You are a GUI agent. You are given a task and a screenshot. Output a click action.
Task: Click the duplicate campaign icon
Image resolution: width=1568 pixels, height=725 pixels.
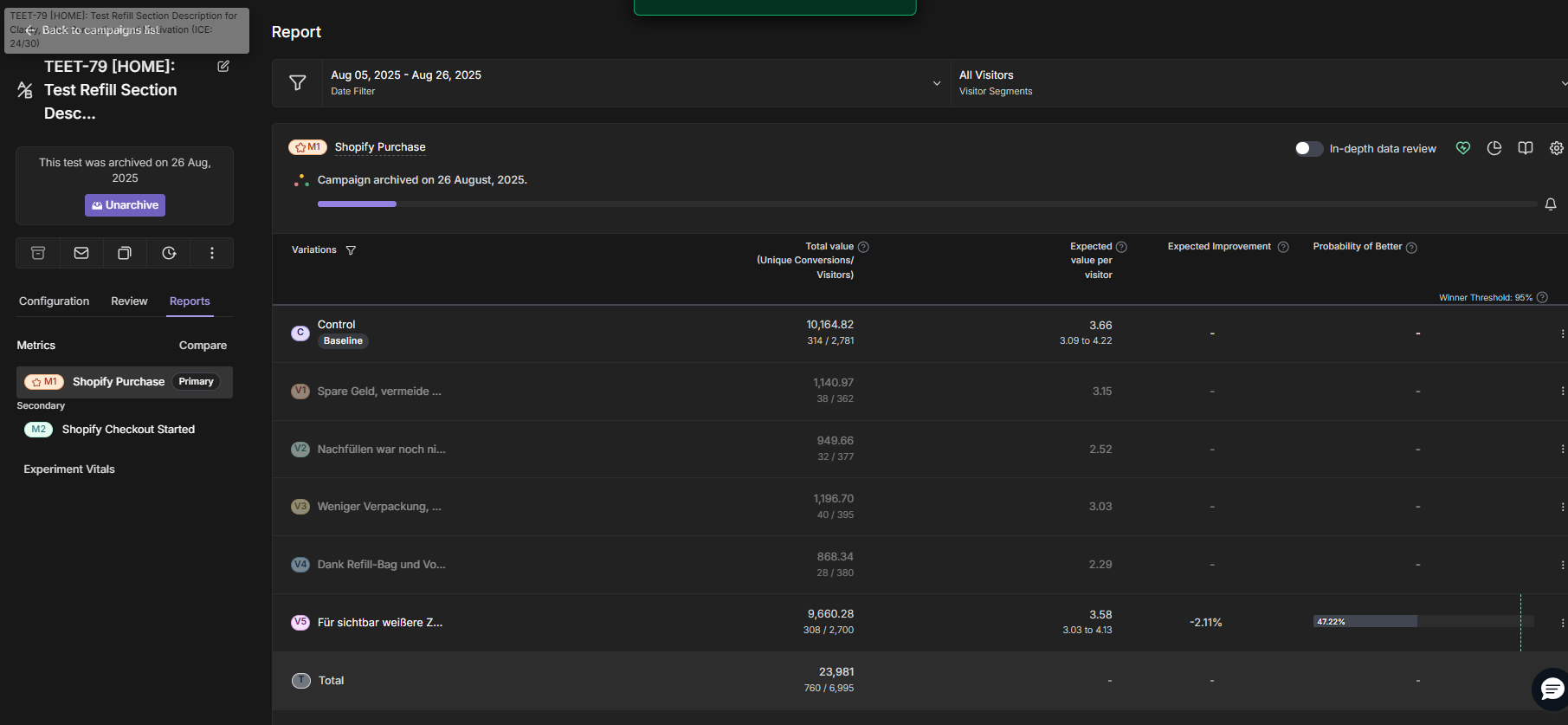(125, 253)
